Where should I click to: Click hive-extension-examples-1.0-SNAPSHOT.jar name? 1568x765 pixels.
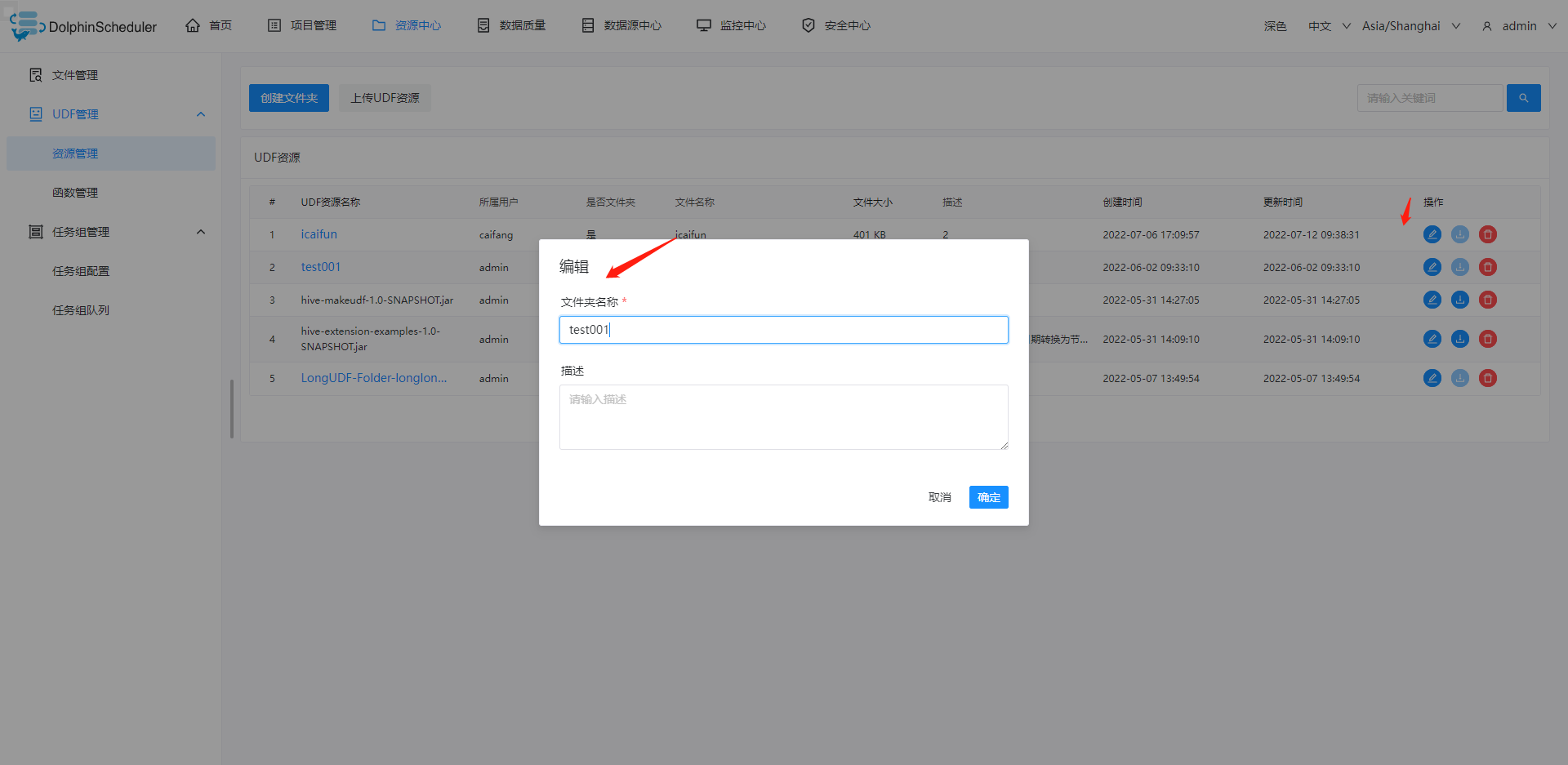[x=371, y=339]
